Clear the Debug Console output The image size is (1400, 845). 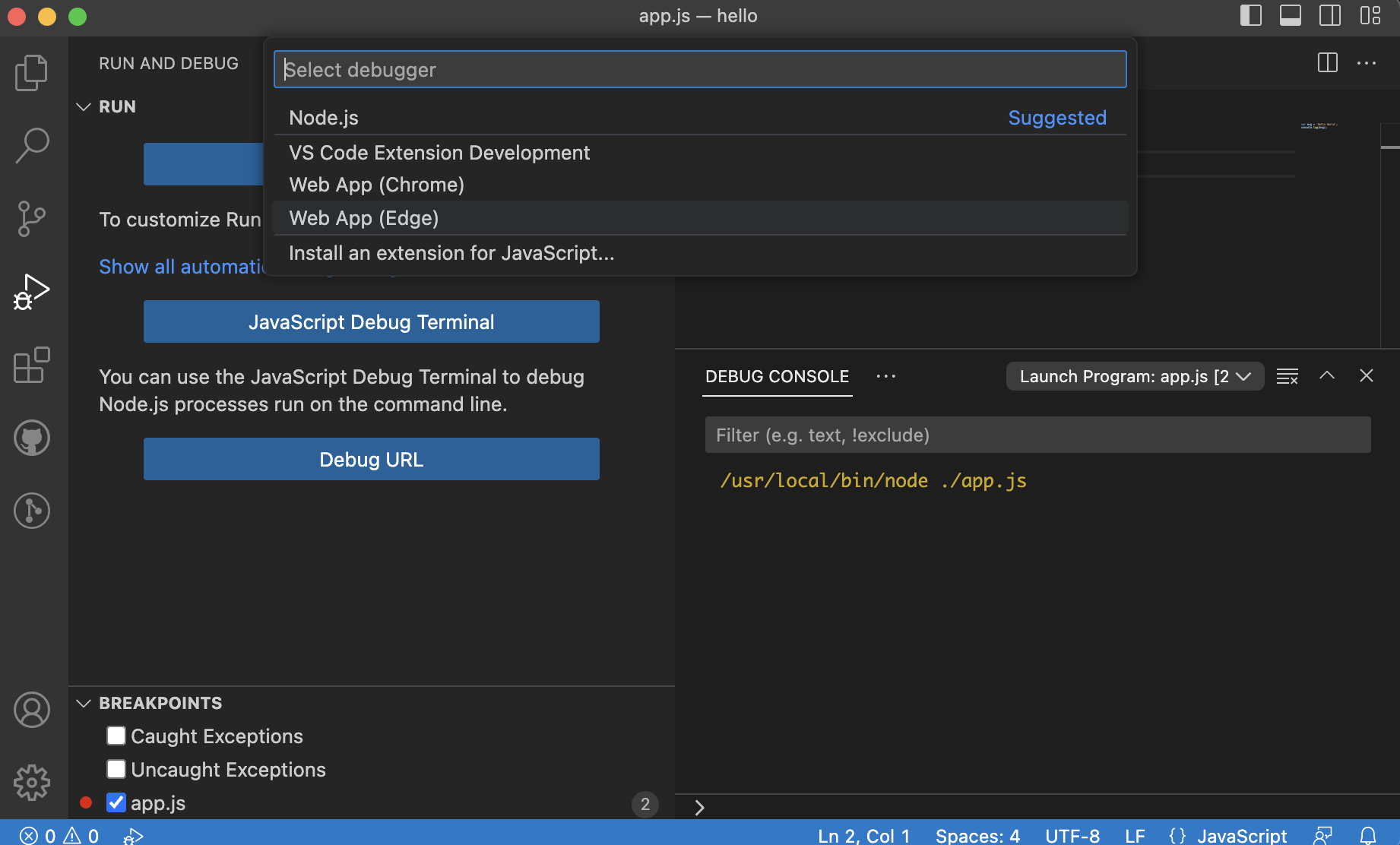(1287, 375)
